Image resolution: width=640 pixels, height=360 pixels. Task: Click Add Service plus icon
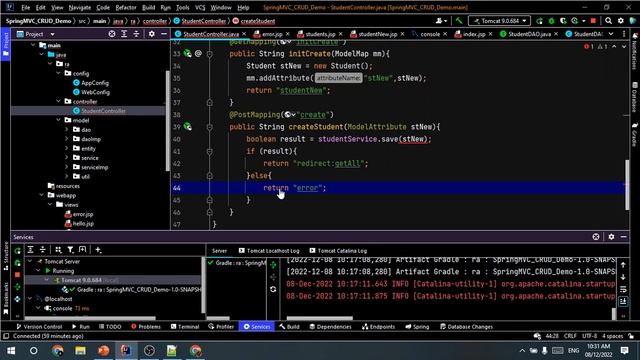coord(98,250)
